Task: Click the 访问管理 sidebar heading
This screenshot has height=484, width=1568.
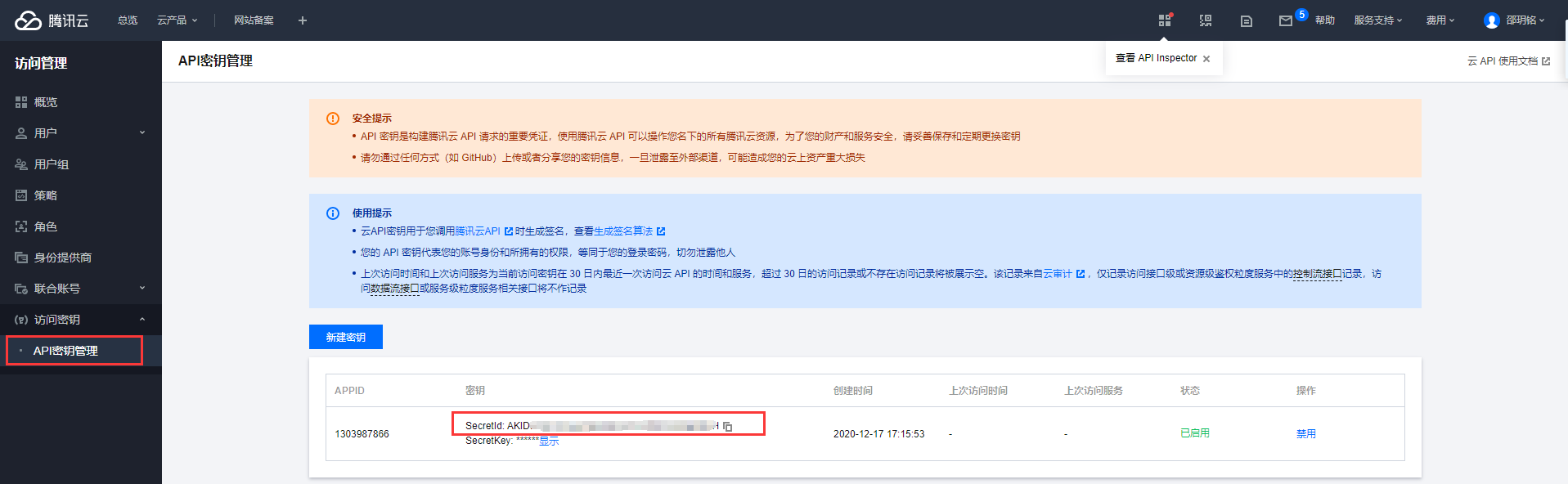Action: pos(41,63)
